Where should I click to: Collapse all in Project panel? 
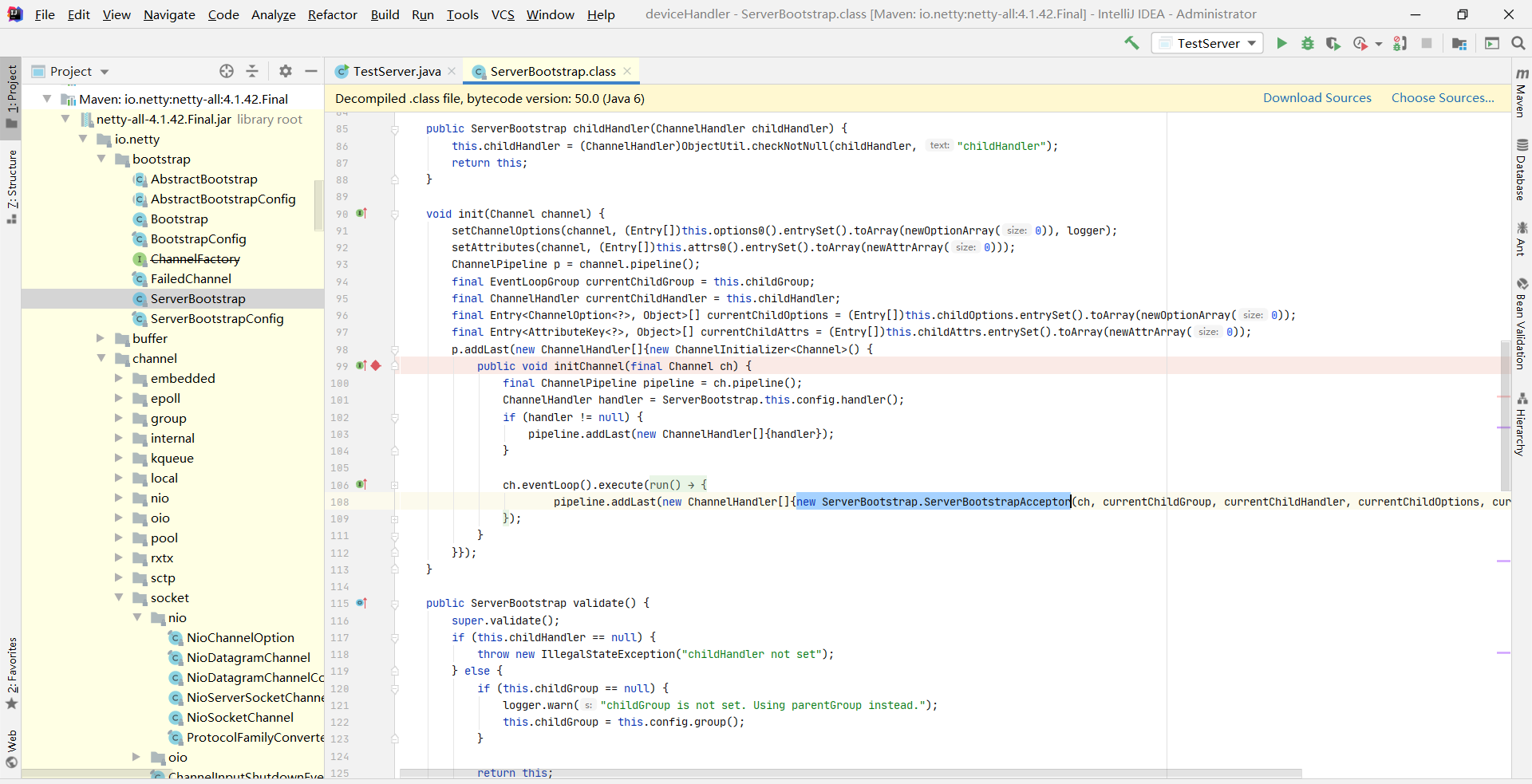tap(252, 71)
